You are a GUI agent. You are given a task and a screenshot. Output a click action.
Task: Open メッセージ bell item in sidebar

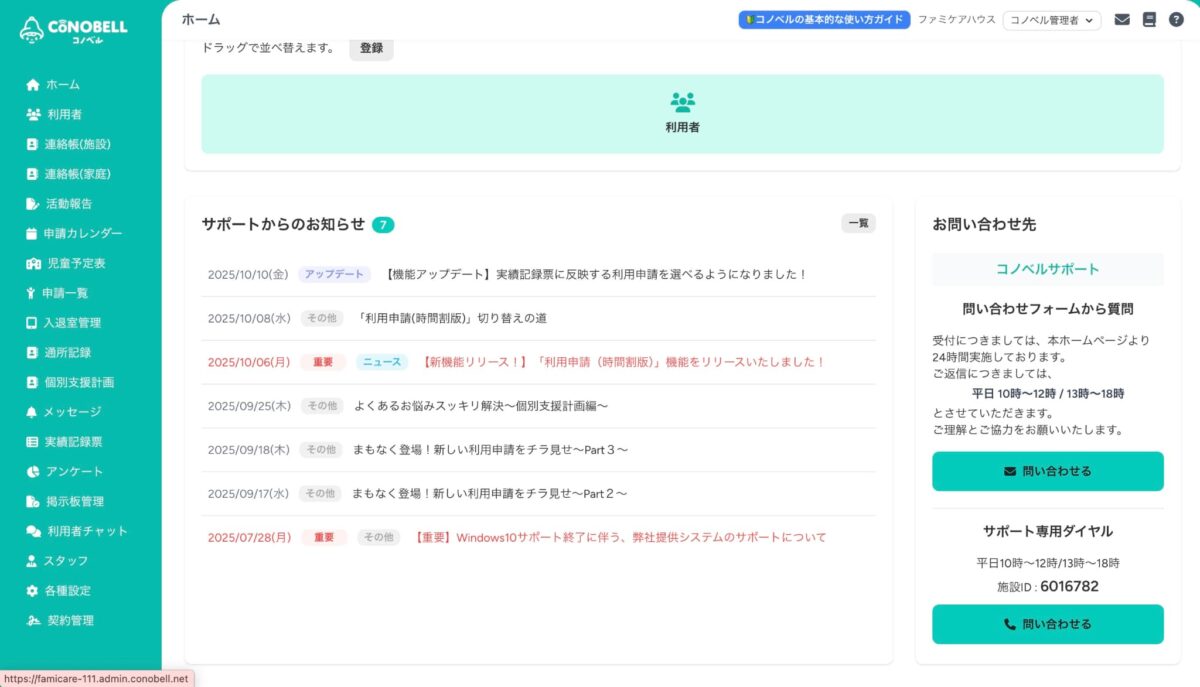tap(71, 412)
